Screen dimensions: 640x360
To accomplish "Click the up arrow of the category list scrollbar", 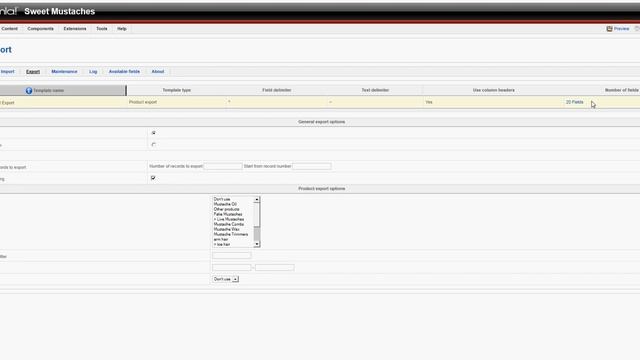I will coord(257,200).
